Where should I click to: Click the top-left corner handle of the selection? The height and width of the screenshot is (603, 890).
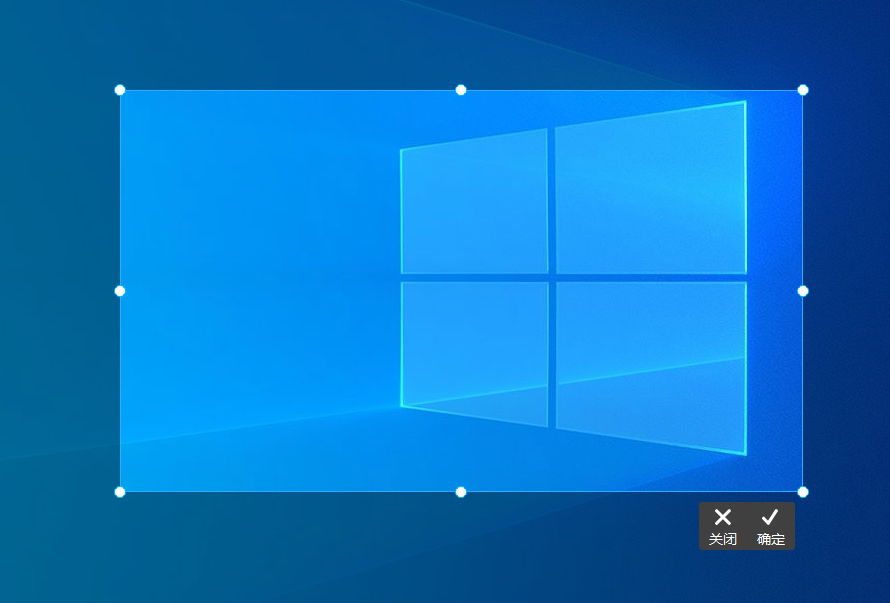click(x=120, y=90)
